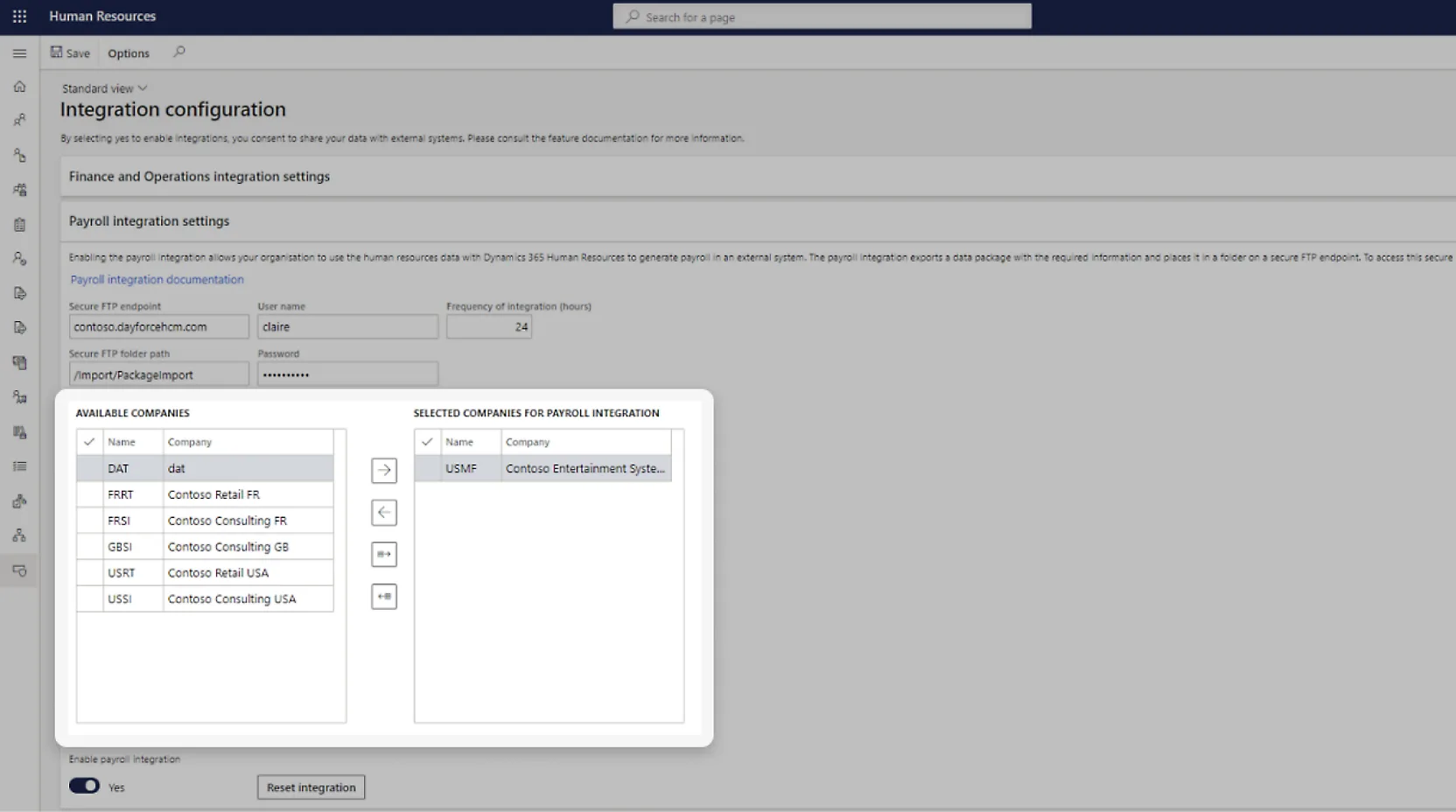Open the app launcher waffle icon
The width and height of the screenshot is (1456, 812).
19,16
